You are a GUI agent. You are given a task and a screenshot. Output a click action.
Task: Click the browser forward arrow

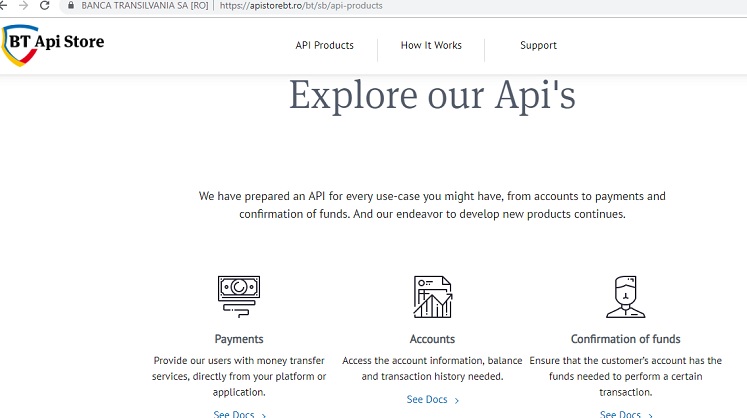tap(23, 6)
